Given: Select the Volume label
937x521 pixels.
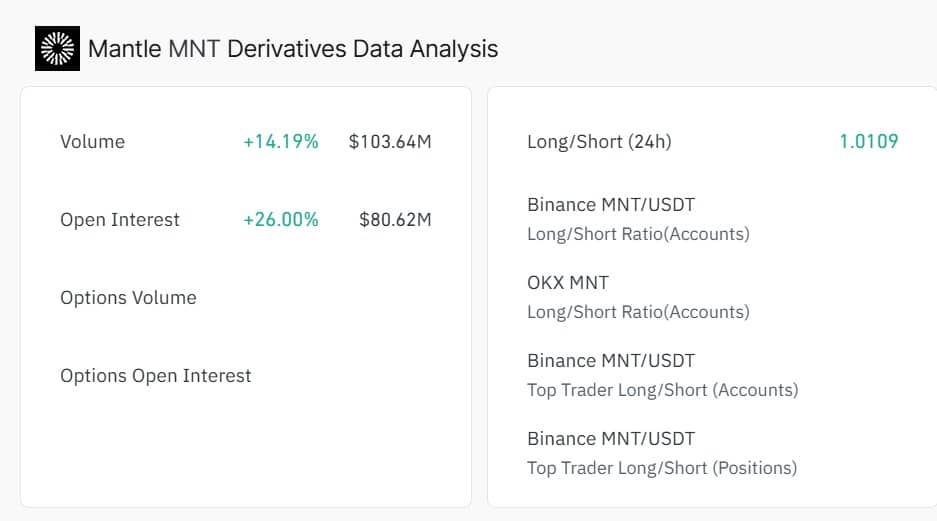Looking at the screenshot, I should (92, 142).
